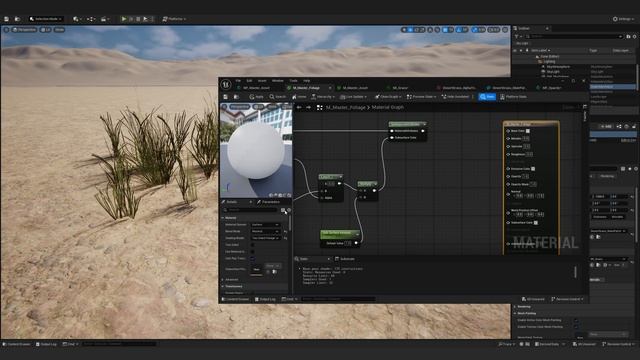
Task: Click the white sphere in the material preview
Action: [256, 150]
